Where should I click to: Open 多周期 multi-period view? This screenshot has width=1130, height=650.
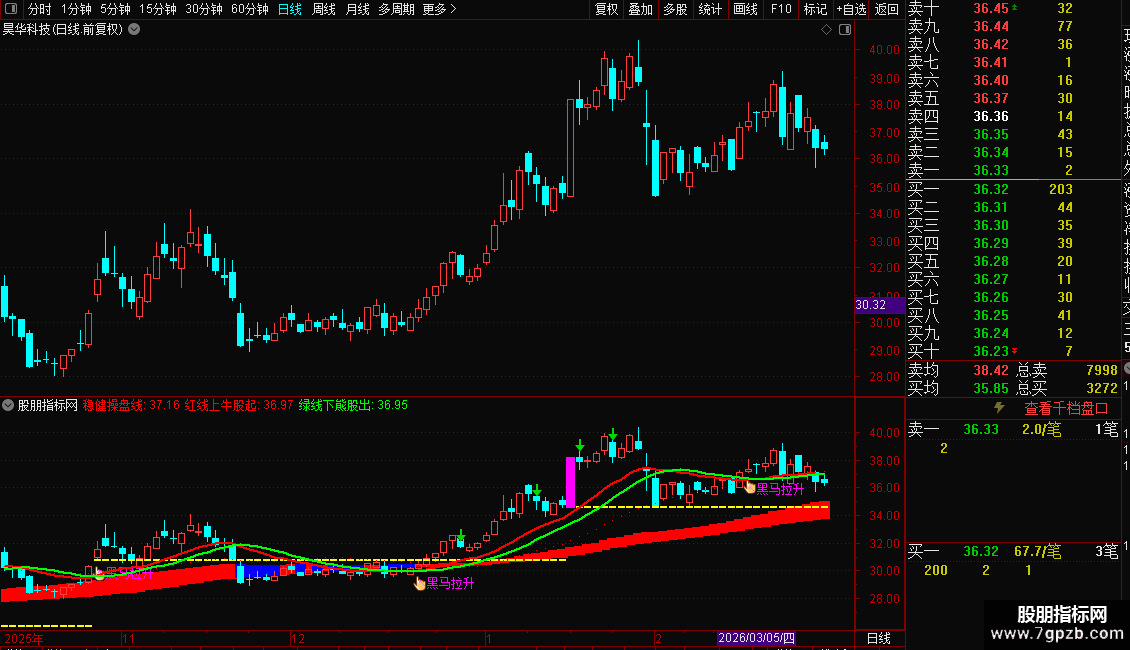coord(396,9)
